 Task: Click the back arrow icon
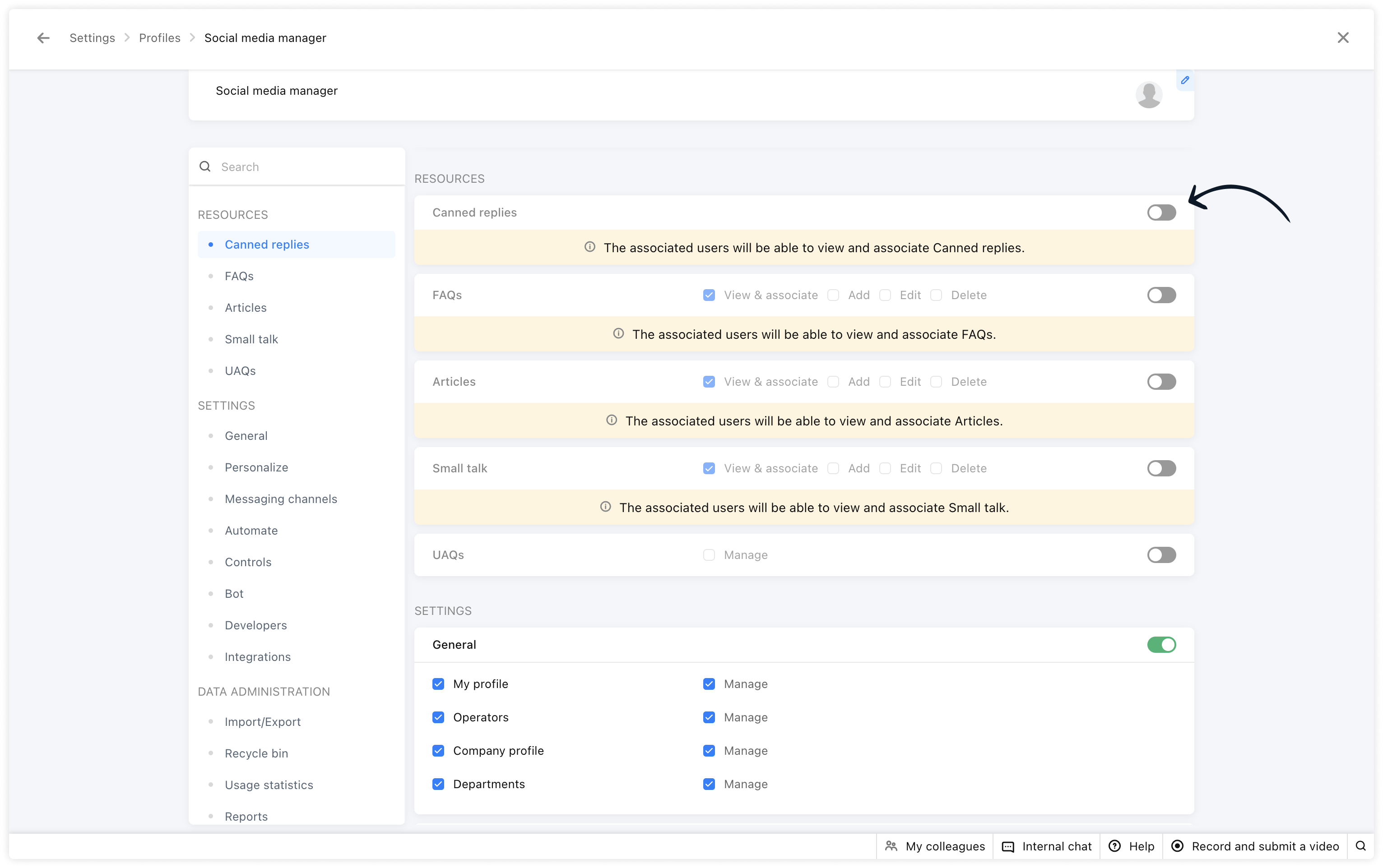point(43,38)
